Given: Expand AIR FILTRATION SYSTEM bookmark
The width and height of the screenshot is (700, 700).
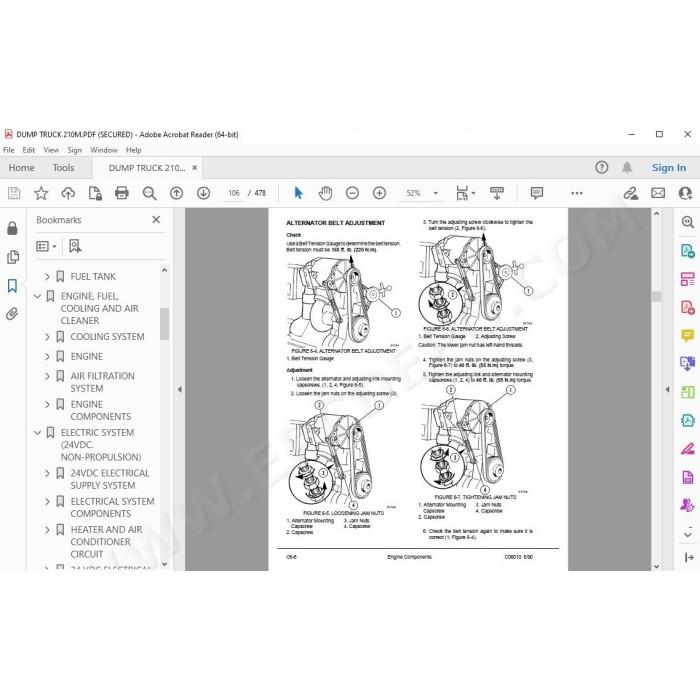Looking at the screenshot, I should click(x=47, y=376).
